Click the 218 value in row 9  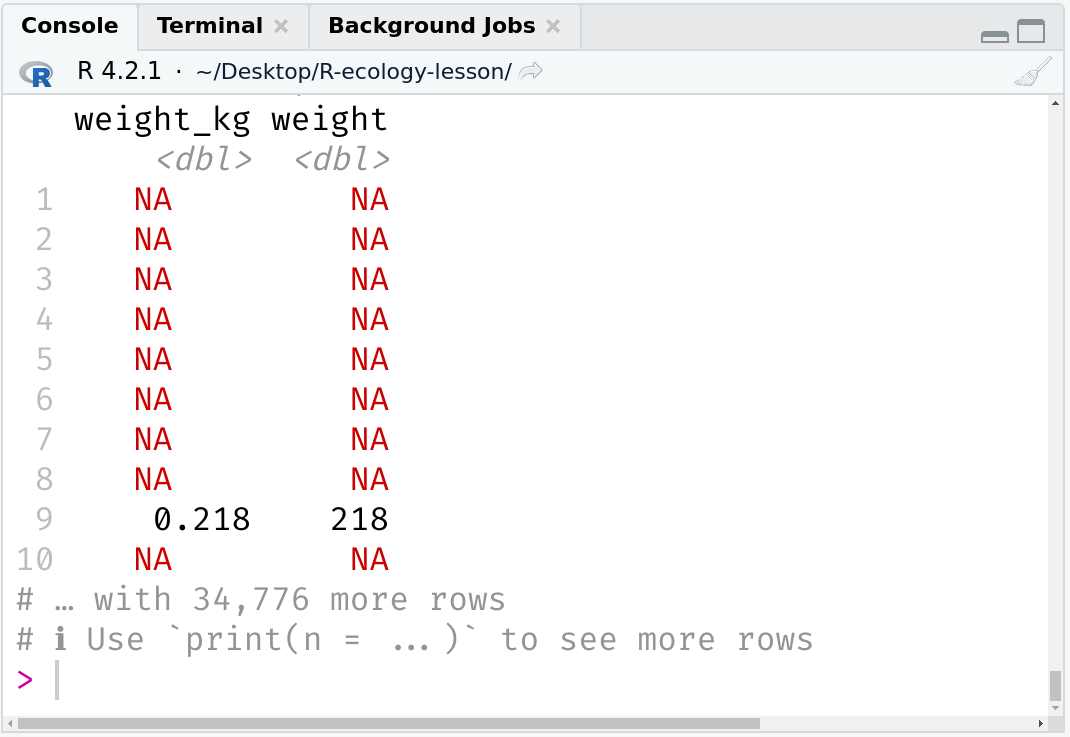pos(360,519)
